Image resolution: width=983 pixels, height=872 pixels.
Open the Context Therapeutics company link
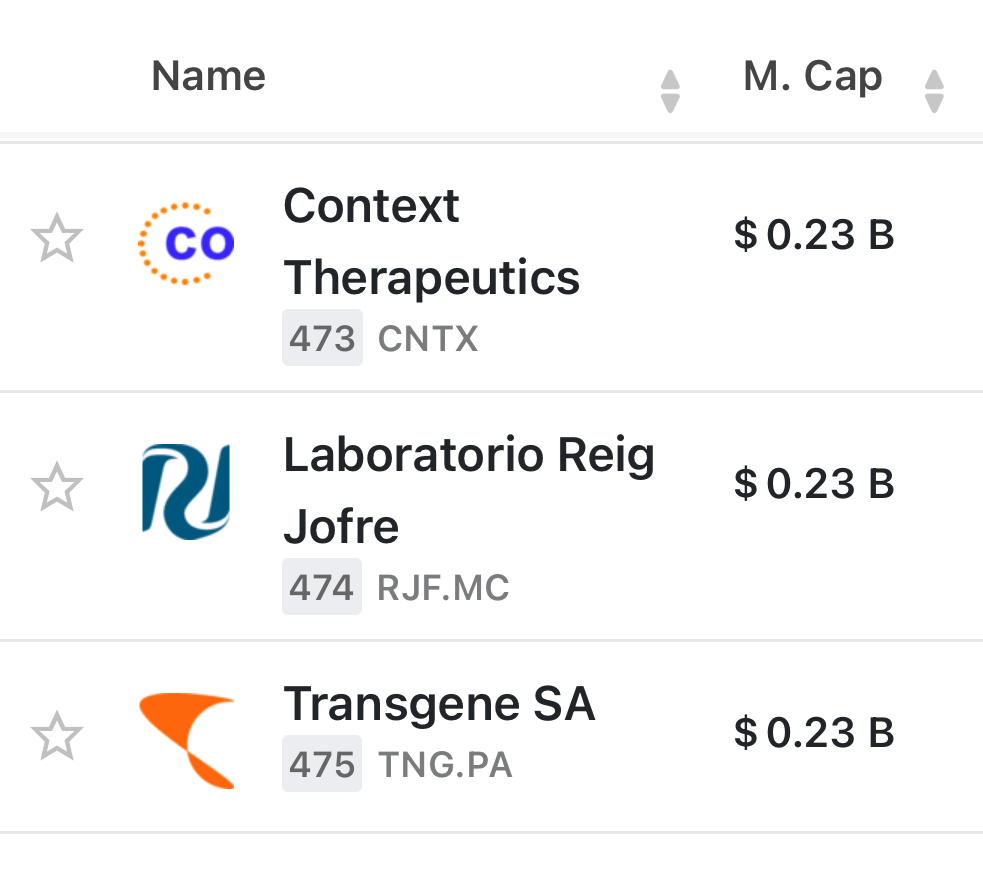click(x=431, y=242)
